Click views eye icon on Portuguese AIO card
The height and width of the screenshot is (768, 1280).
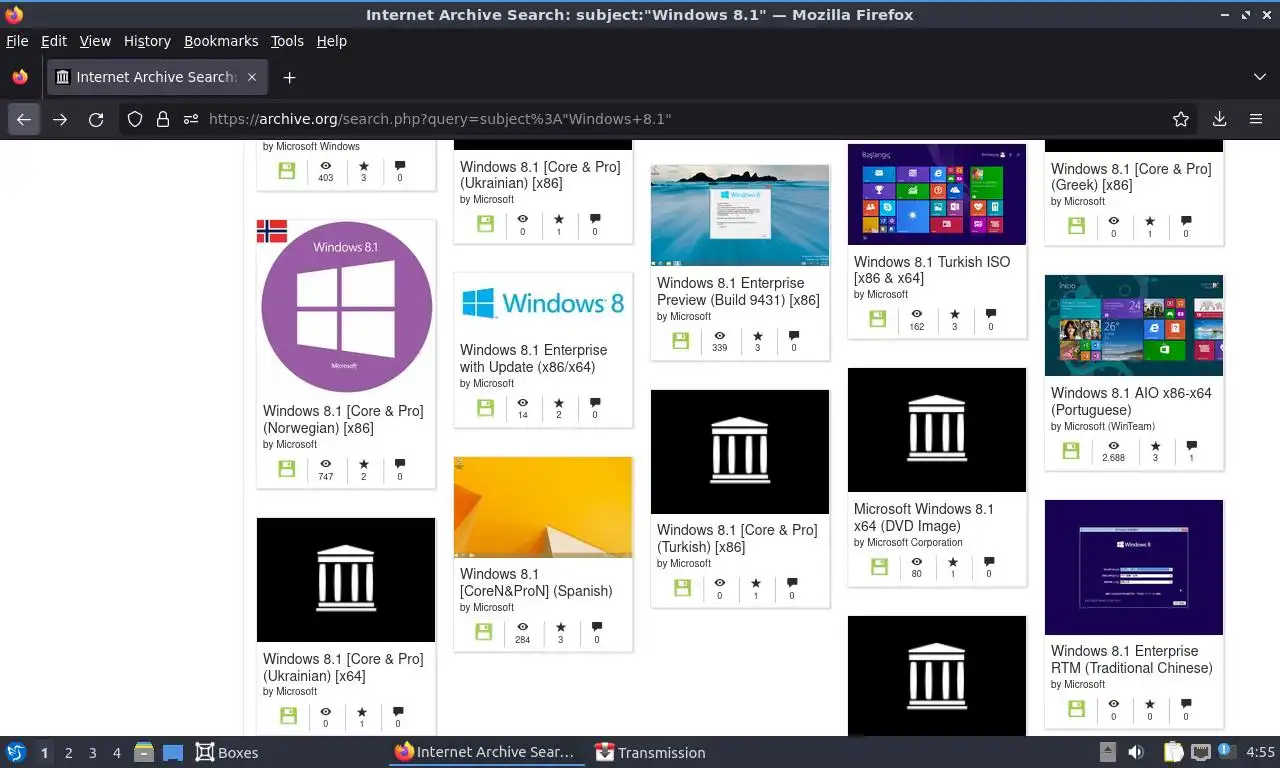pos(1114,446)
